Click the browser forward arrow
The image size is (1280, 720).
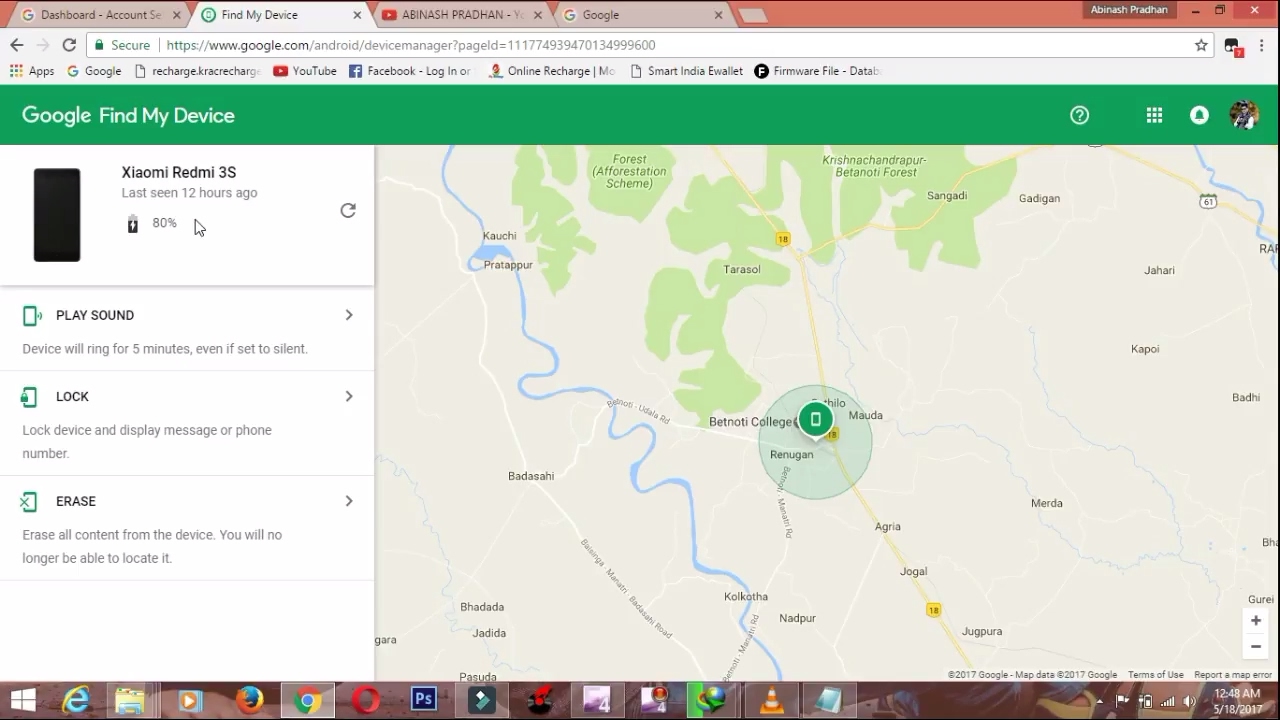43,45
